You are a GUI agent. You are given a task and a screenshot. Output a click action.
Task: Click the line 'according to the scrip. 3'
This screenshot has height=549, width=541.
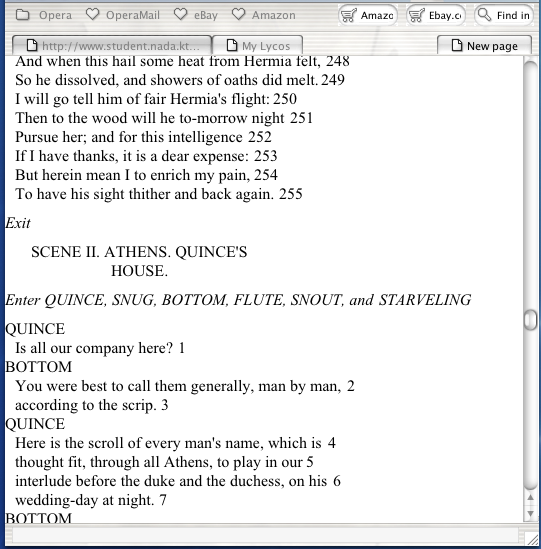coord(92,405)
